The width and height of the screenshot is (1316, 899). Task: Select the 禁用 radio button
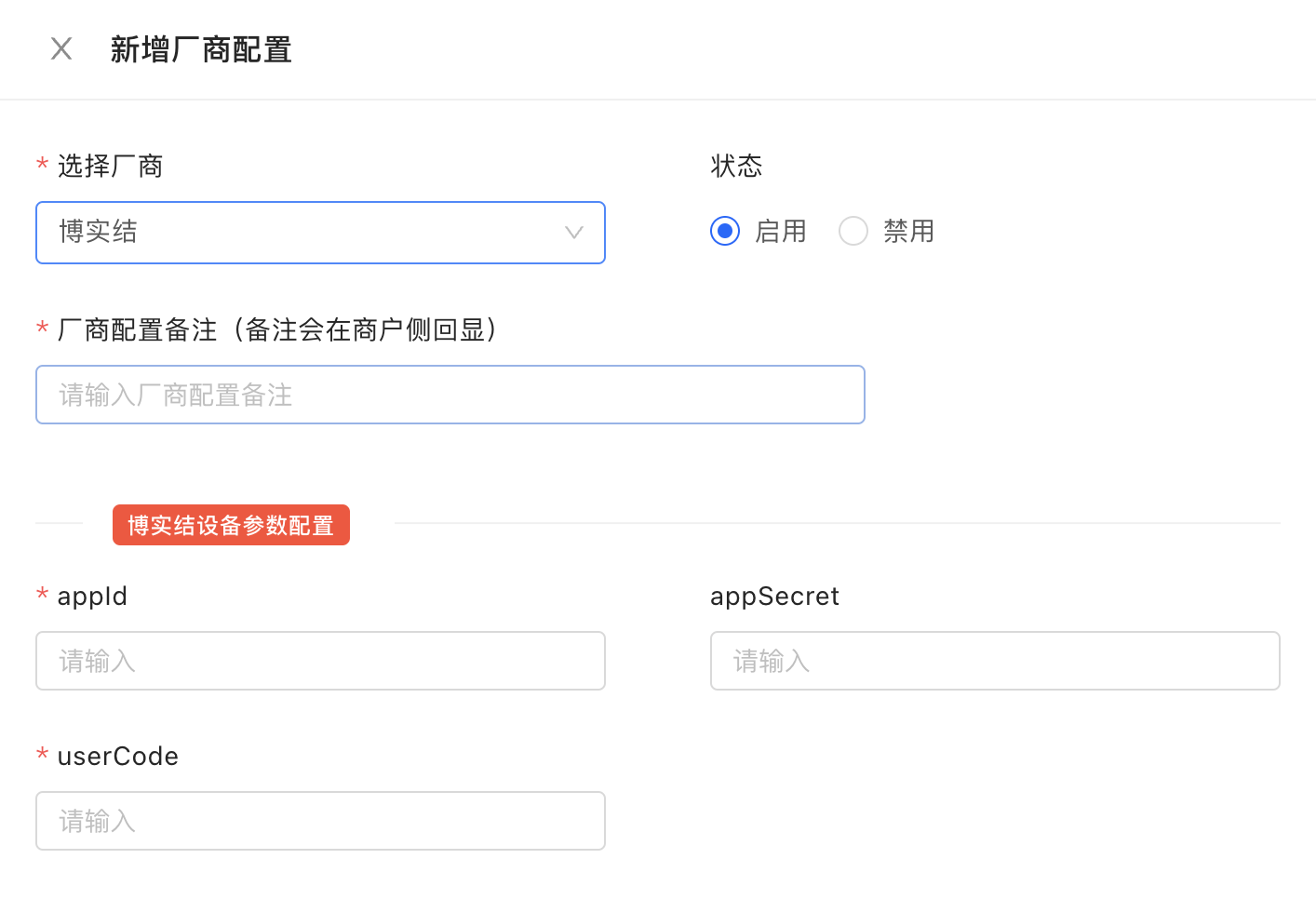[x=853, y=231]
